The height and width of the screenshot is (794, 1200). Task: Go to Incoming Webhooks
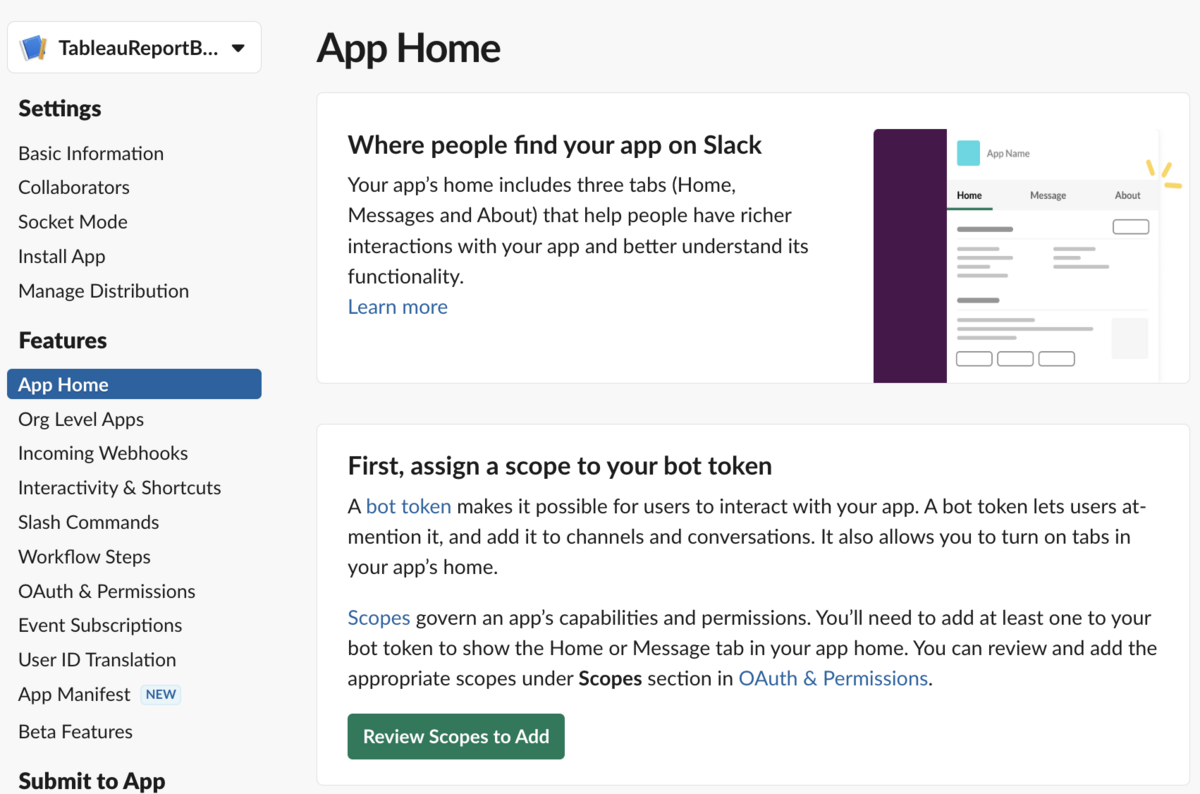click(x=103, y=453)
